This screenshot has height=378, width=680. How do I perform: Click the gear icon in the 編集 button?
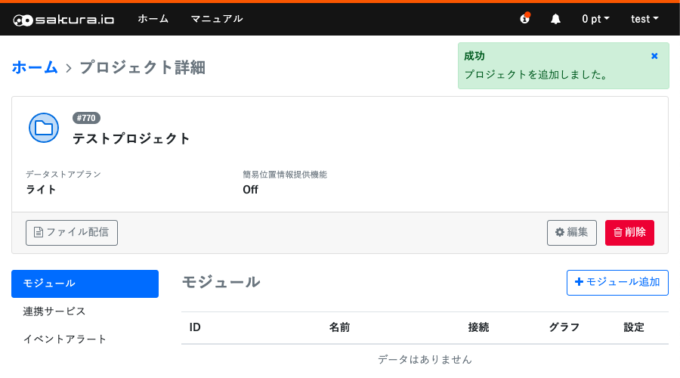click(x=560, y=232)
